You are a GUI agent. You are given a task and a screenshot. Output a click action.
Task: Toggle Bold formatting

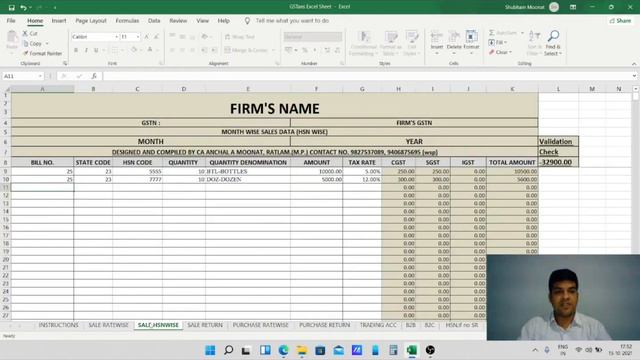[76, 50]
